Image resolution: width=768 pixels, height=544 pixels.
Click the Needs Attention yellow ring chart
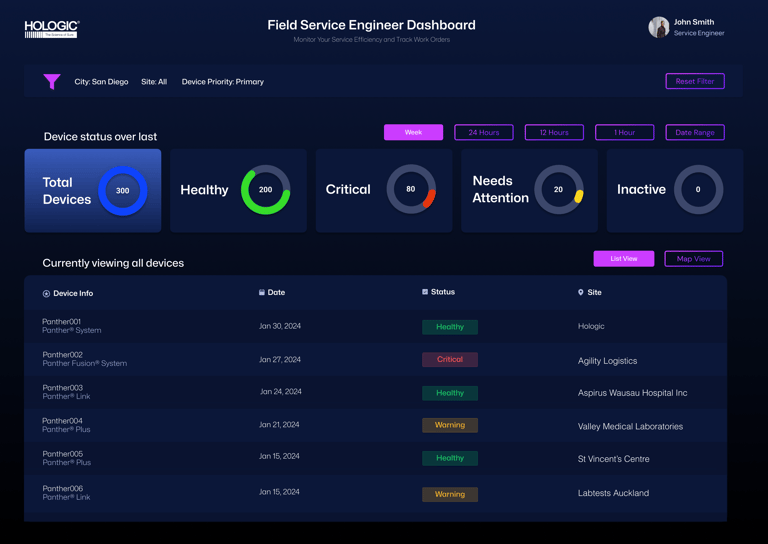tap(558, 189)
